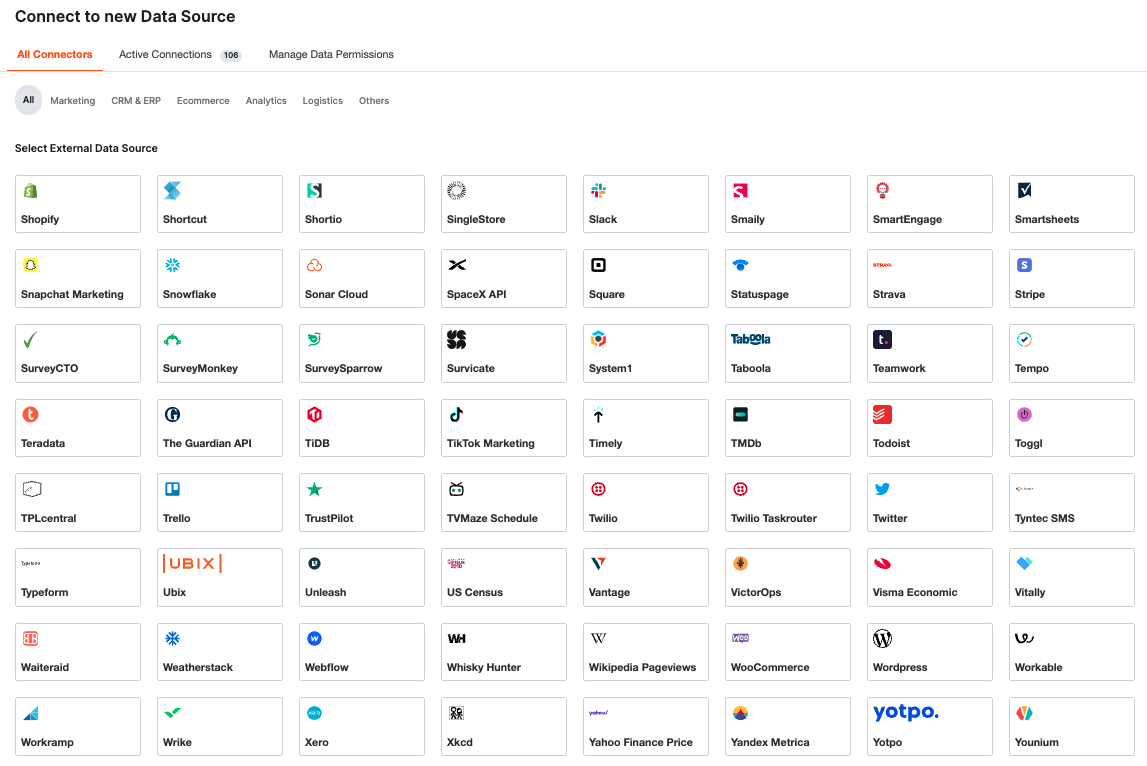Select the Taboola logo
Viewport: 1147px width, 766px height.
750,339
